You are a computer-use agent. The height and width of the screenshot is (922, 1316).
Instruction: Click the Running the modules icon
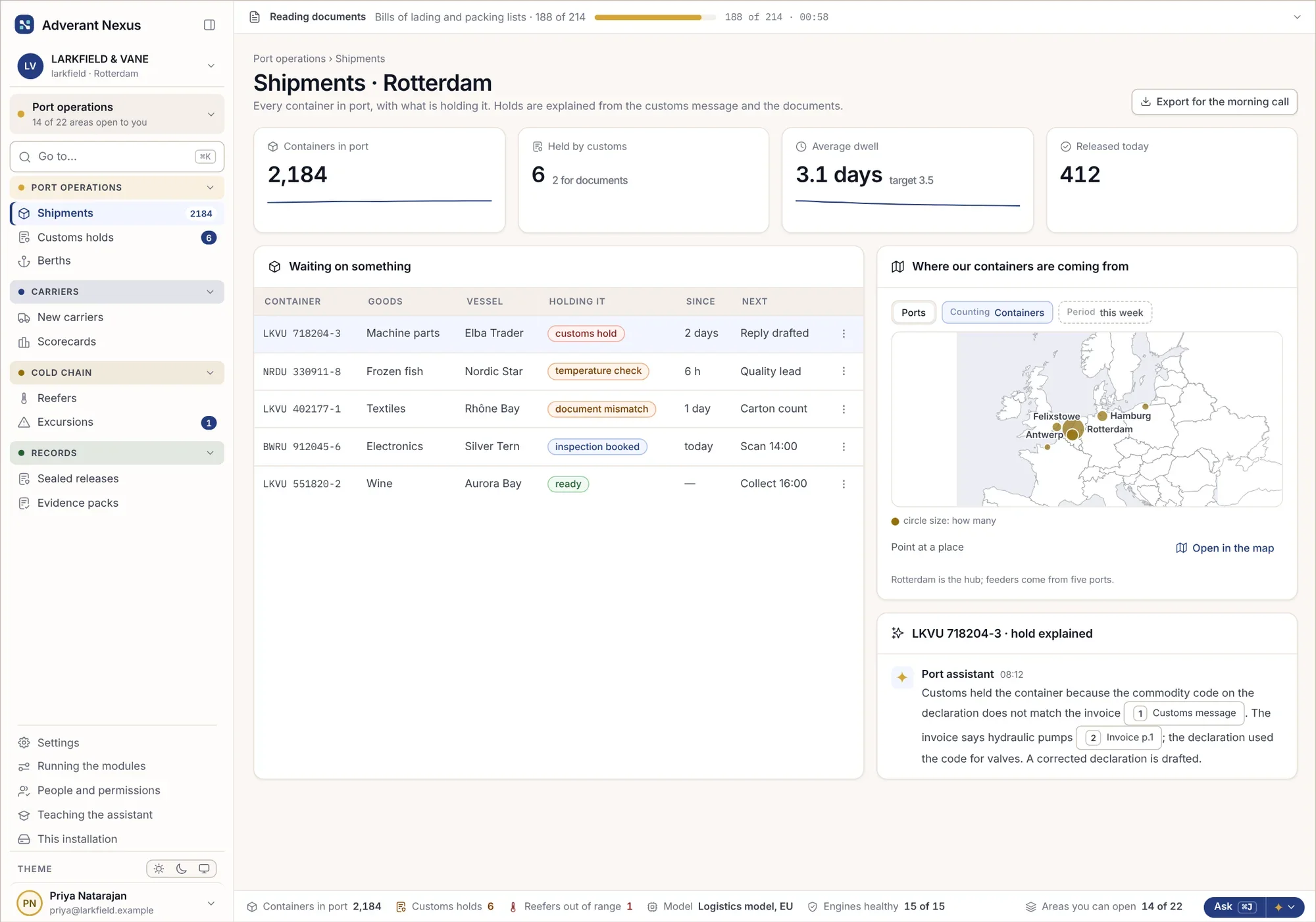pyautogui.click(x=24, y=767)
